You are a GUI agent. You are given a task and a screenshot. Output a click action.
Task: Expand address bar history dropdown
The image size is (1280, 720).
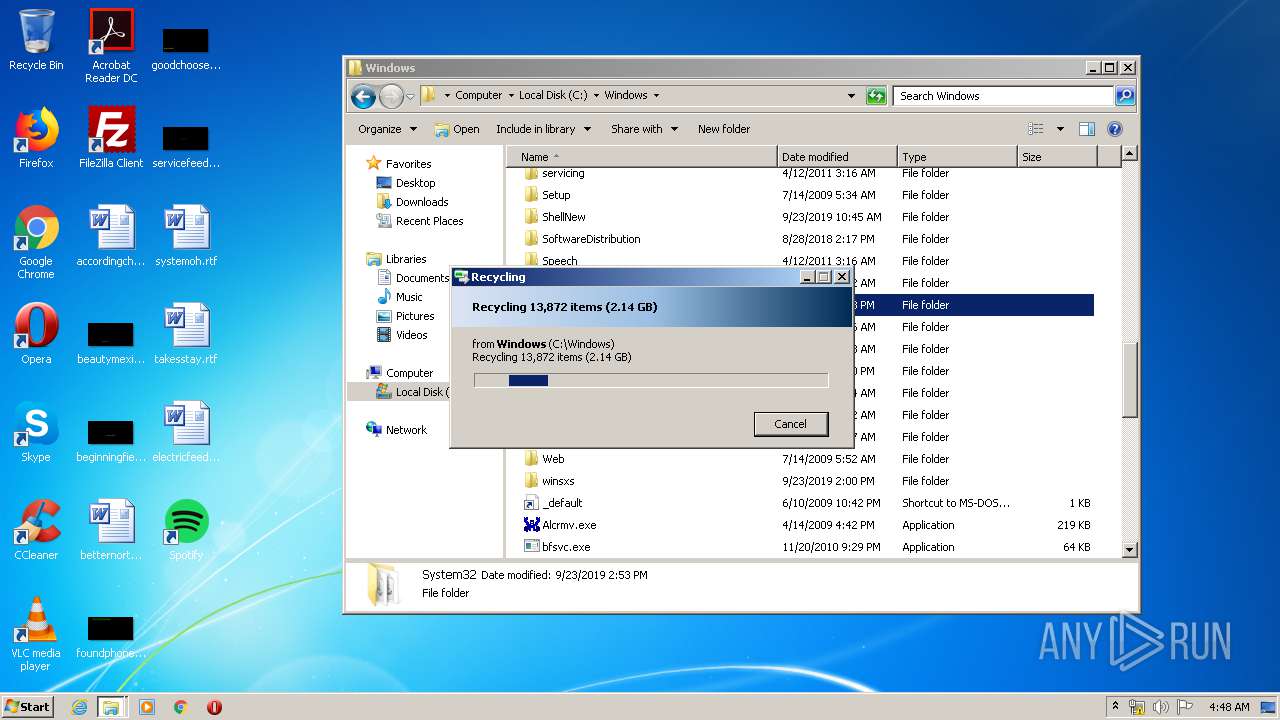[x=851, y=96]
